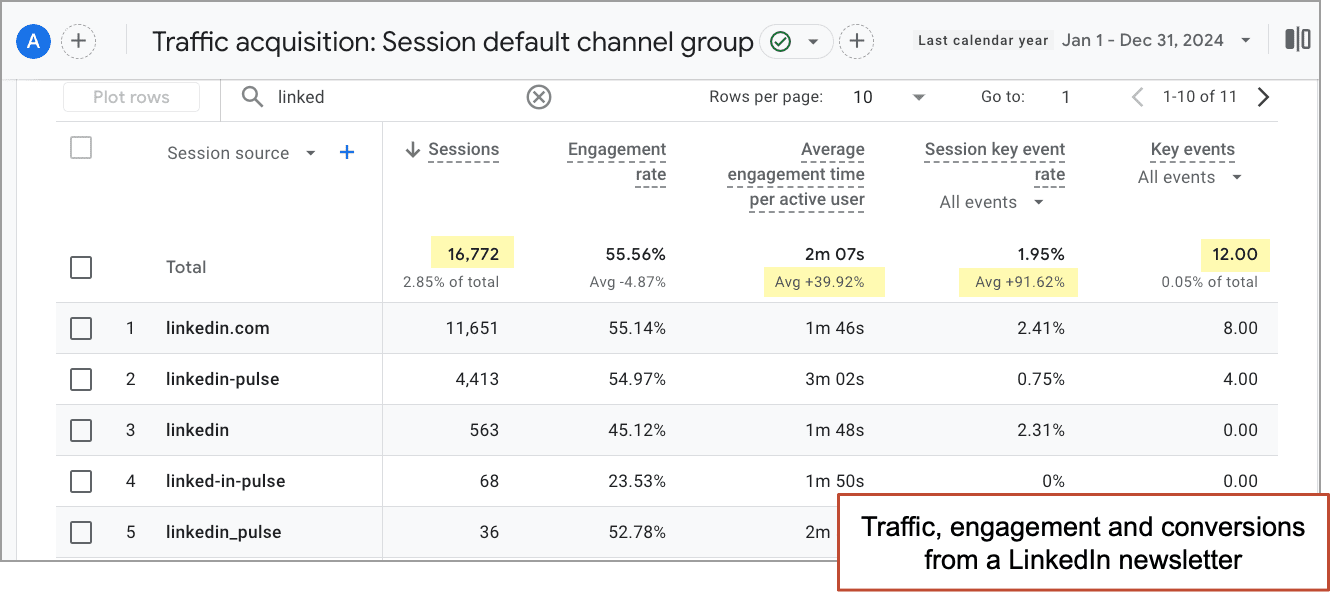Image resolution: width=1337 pixels, height=597 pixels.
Task: Open 'All events' dropdown under Session key event rate
Action: point(991,202)
